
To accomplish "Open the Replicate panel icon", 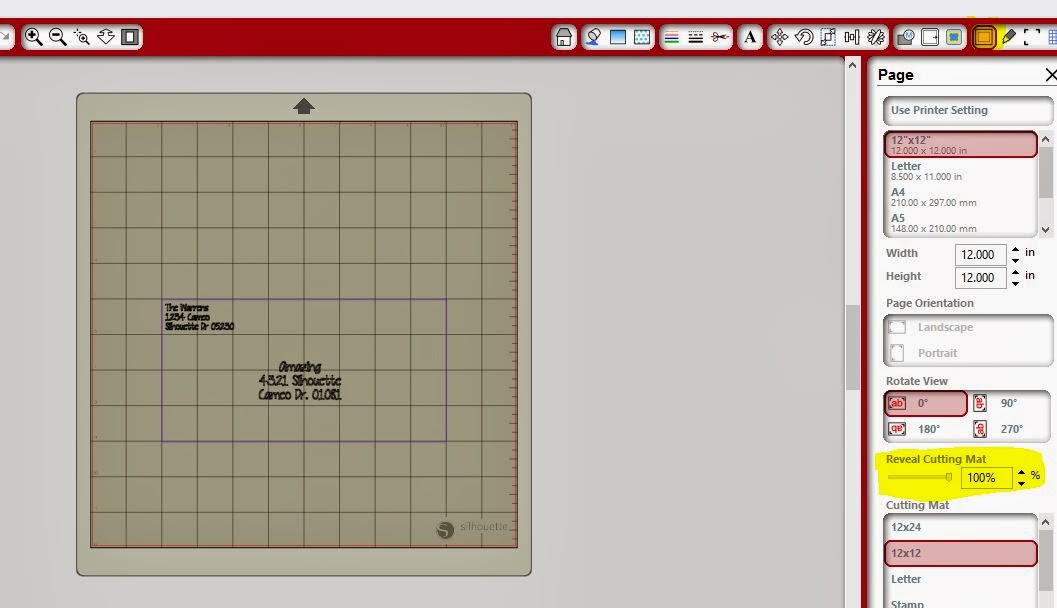I will pyautogui.click(x=876, y=37).
